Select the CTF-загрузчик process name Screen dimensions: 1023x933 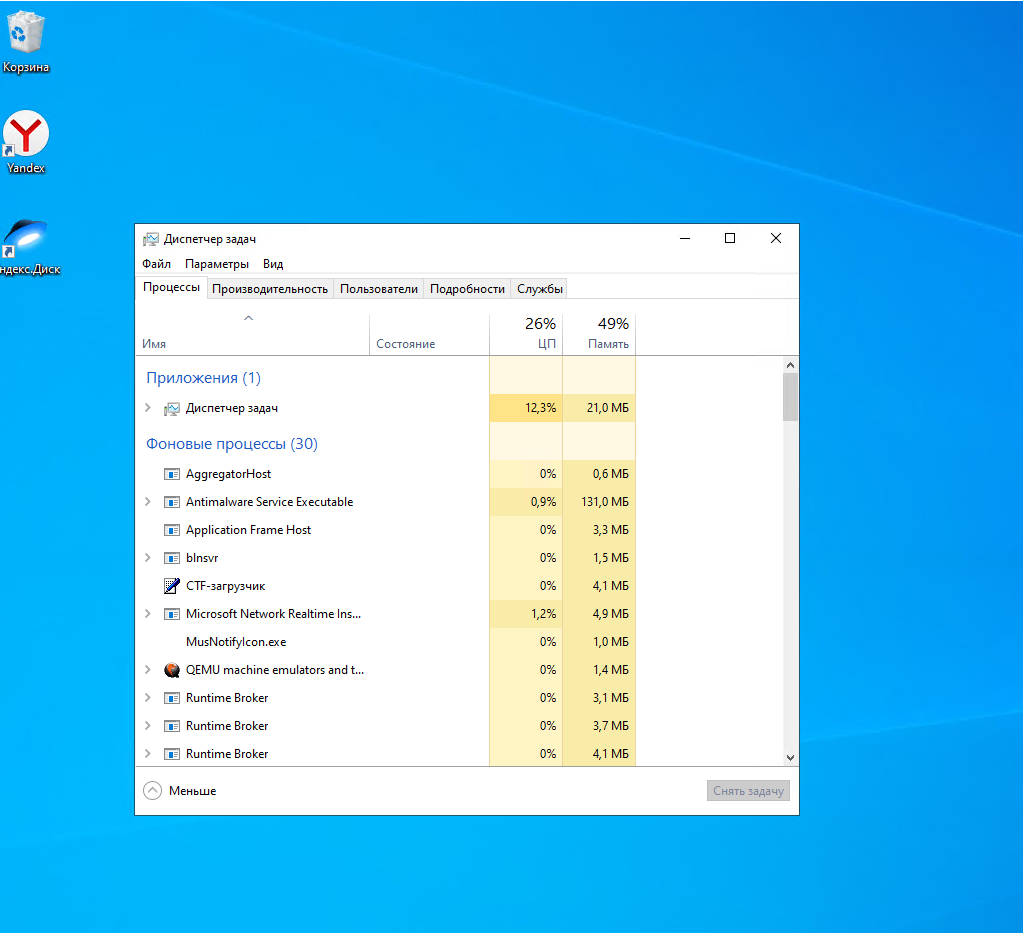[226, 586]
